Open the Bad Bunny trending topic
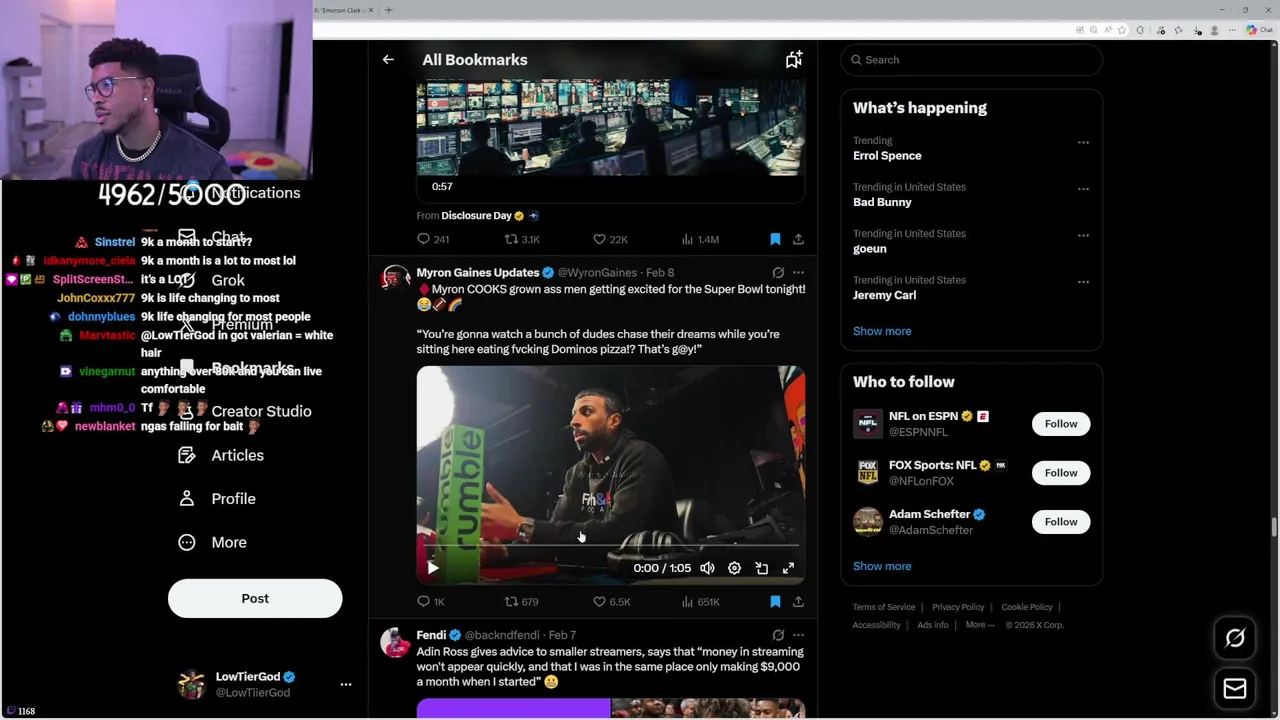1280x720 pixels. [882, 202]
